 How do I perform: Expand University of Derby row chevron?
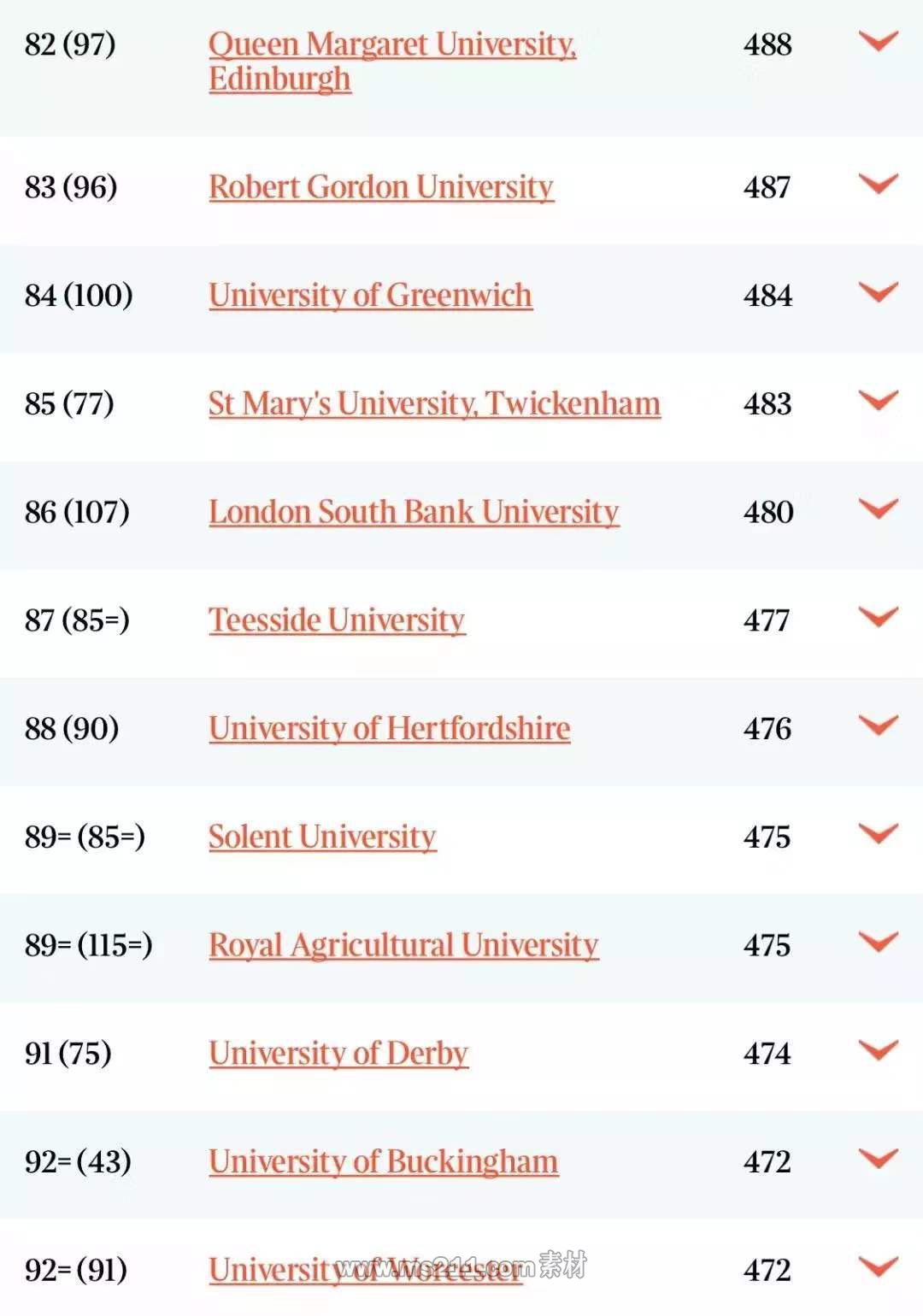coord(878,1050)
